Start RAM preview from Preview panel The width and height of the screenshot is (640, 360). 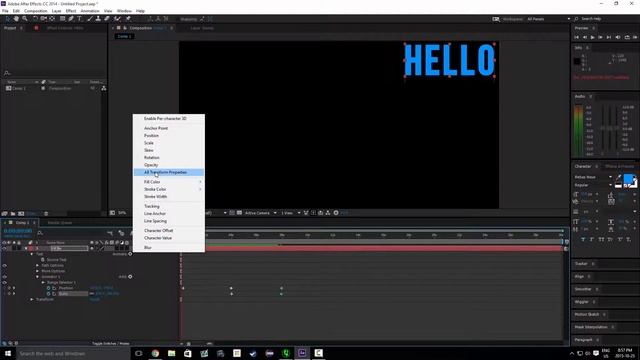pos(635,37)
